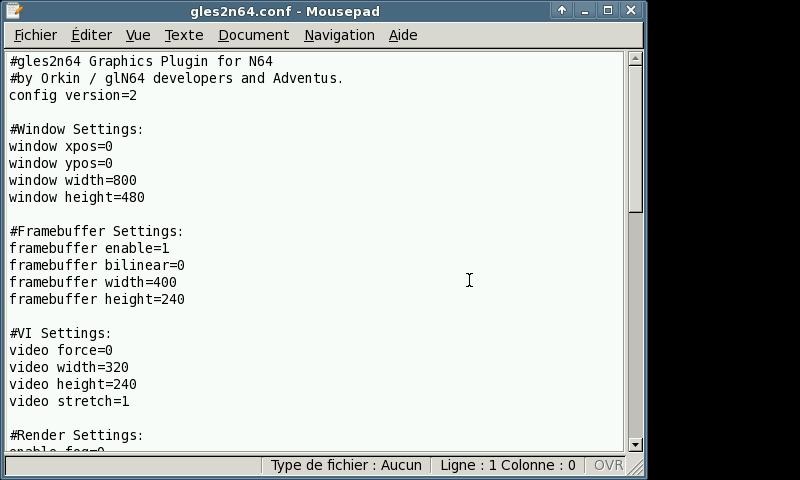Image resolution: width=800 pixels, height=480 pixels.
Task: Maximize the Mousepad window
Action: (x=607, y=11)
